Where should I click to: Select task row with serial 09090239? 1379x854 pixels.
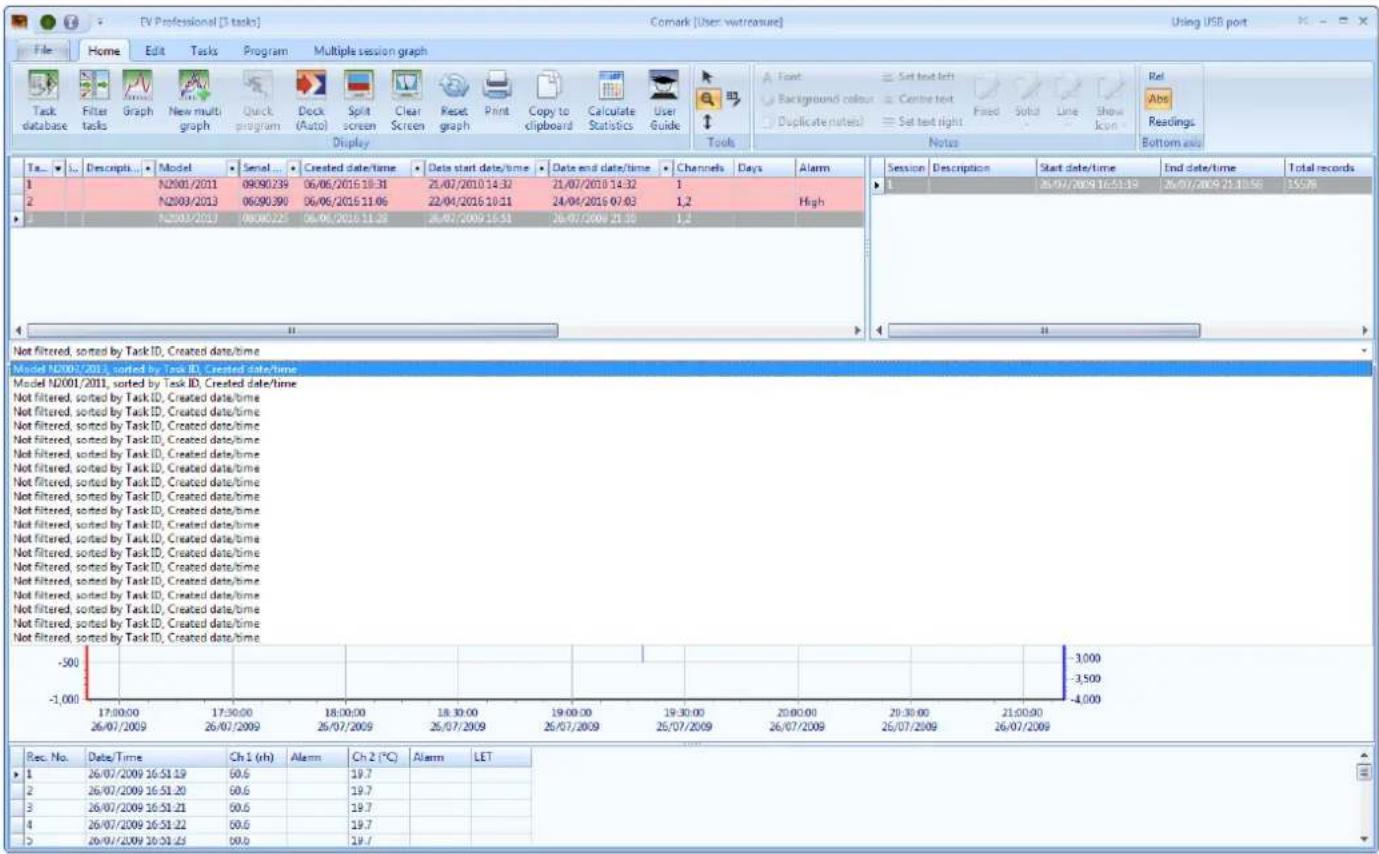pos(443,186)
